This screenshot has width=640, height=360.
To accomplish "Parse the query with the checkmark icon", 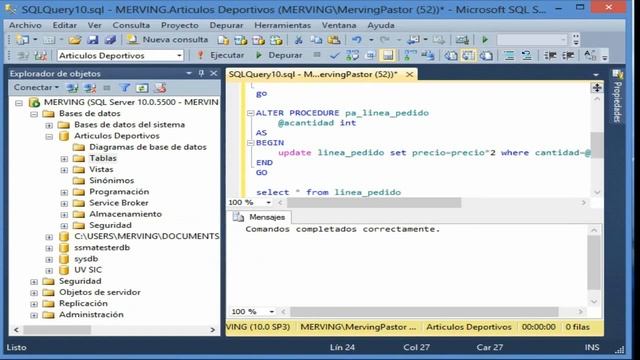I will 334,56.
